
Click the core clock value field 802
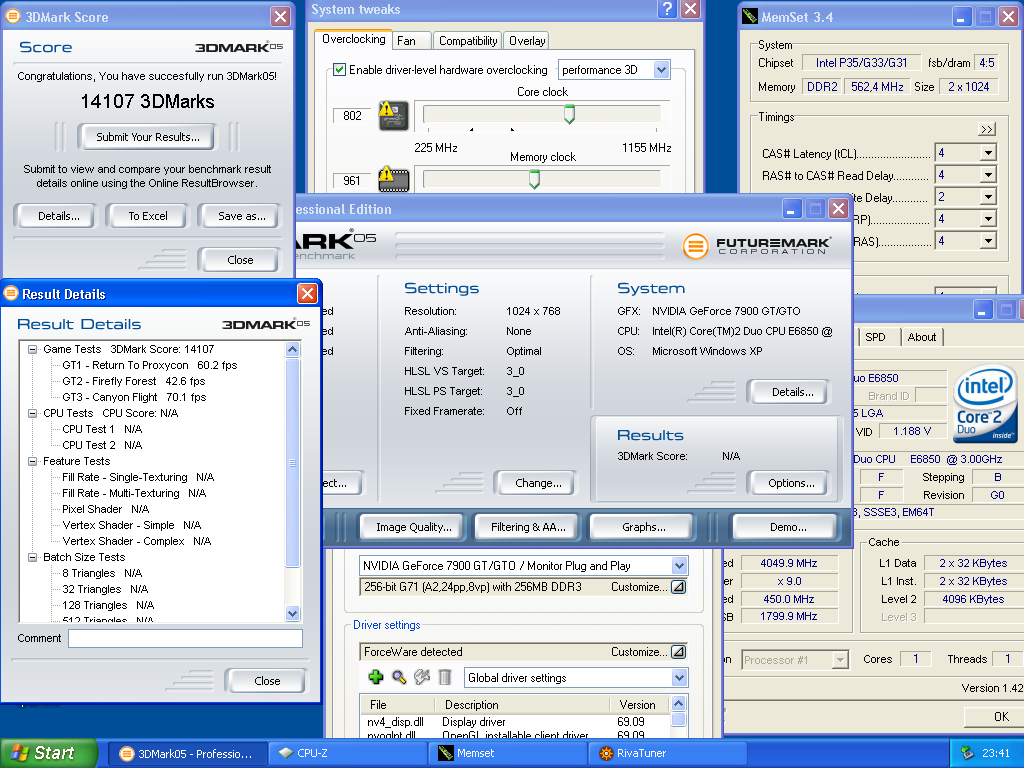[352, 116]
